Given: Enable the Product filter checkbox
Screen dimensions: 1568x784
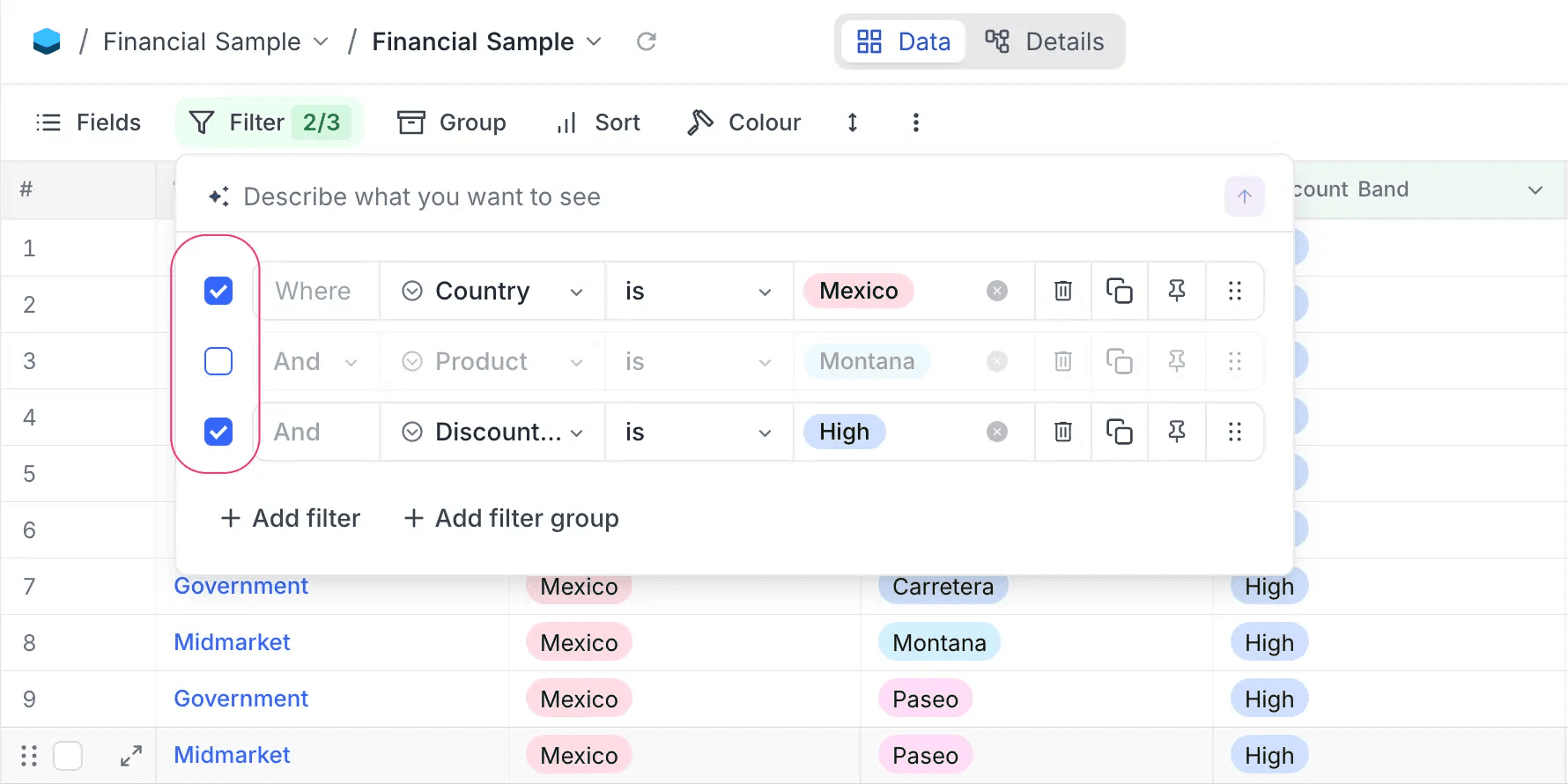Looking at the screenshot, I should pyautogui.click(x=218, y=361).
